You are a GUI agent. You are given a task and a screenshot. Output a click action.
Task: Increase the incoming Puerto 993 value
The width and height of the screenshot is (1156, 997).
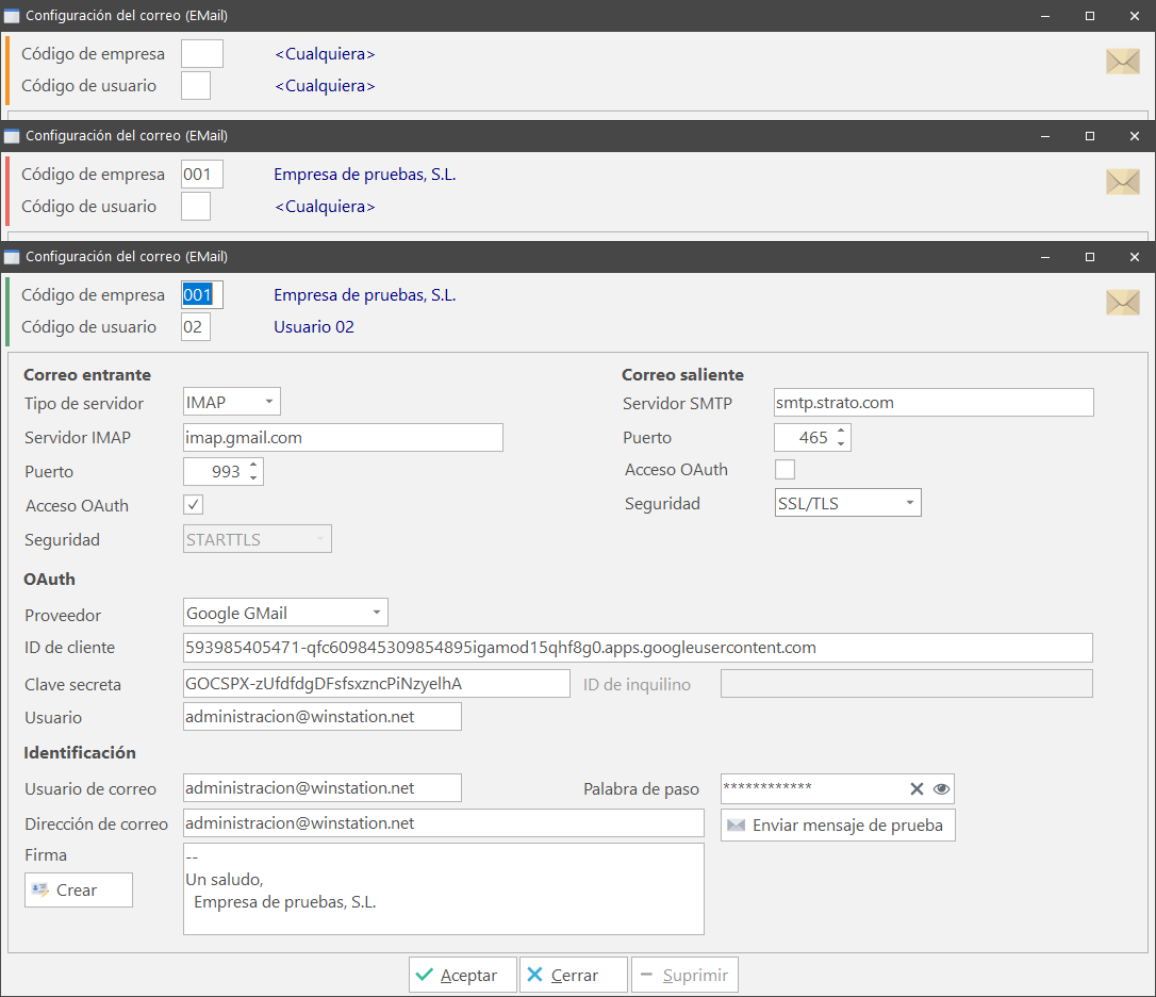point(254,465)
